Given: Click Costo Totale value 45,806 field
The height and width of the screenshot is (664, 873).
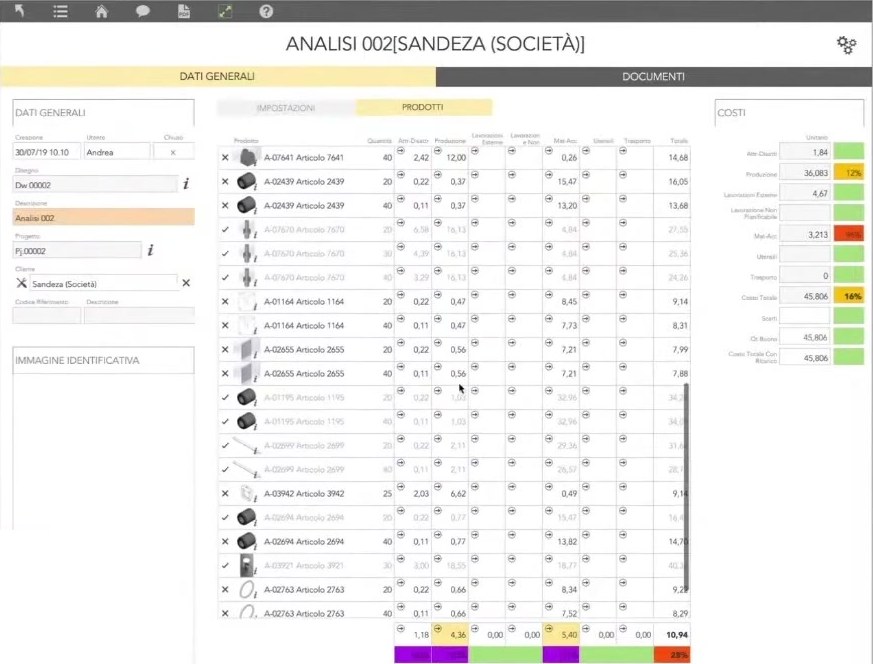Looking at the screenshot, I should (x=805, y=296).
